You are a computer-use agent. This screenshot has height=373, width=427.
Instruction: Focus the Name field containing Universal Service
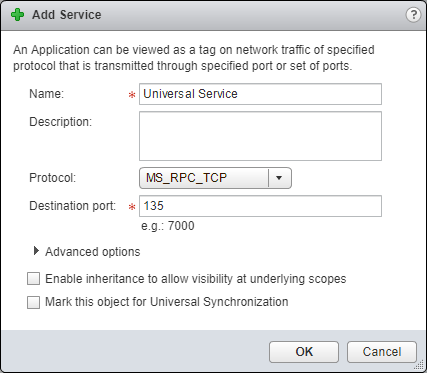260,94
